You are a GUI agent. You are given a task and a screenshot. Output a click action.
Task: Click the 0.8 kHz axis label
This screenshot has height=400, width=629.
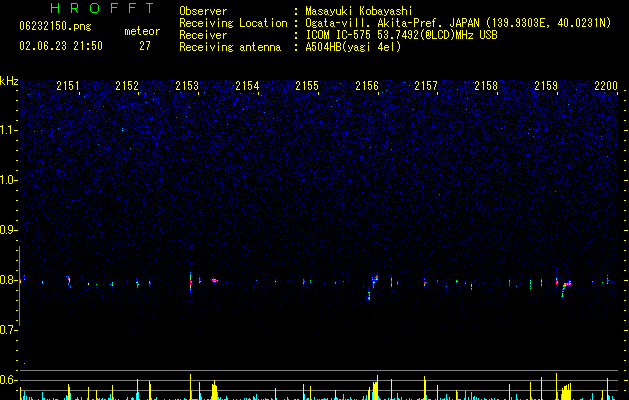click(8, 280)
